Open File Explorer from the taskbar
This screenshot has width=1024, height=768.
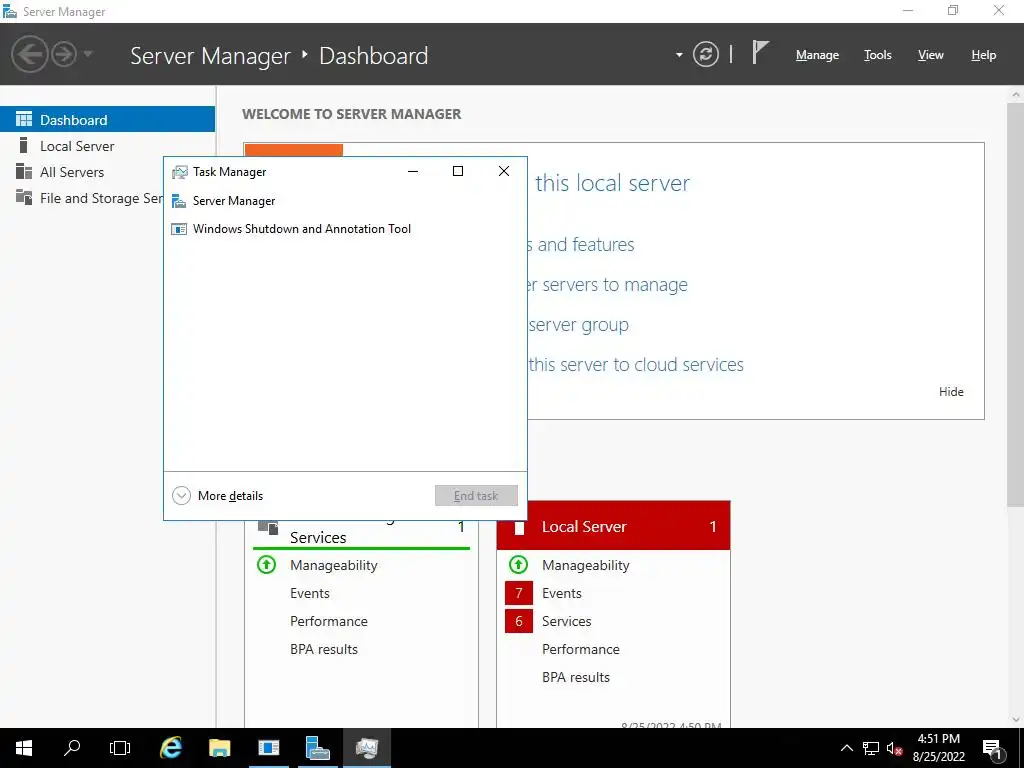(220, 748)
